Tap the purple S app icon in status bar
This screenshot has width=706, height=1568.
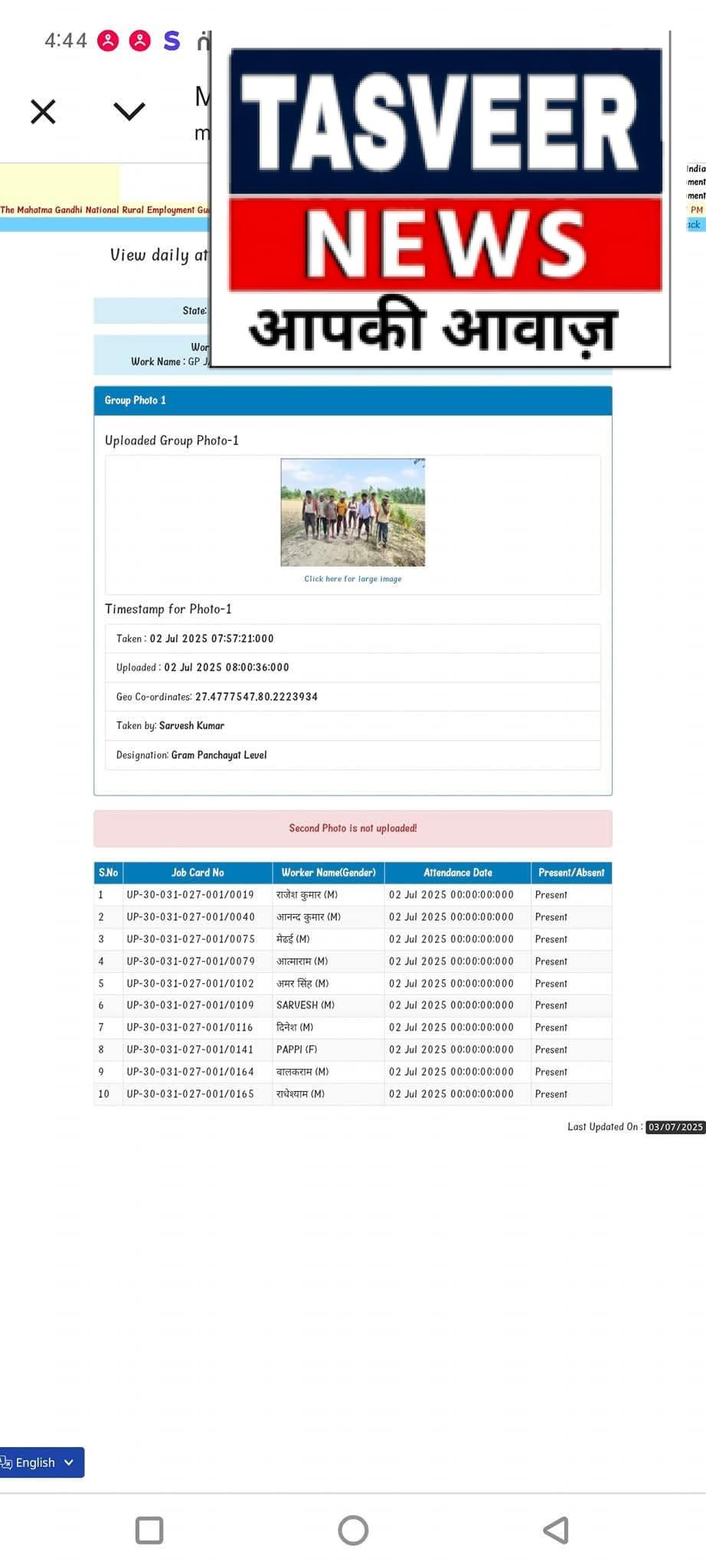tap(172, 41)
